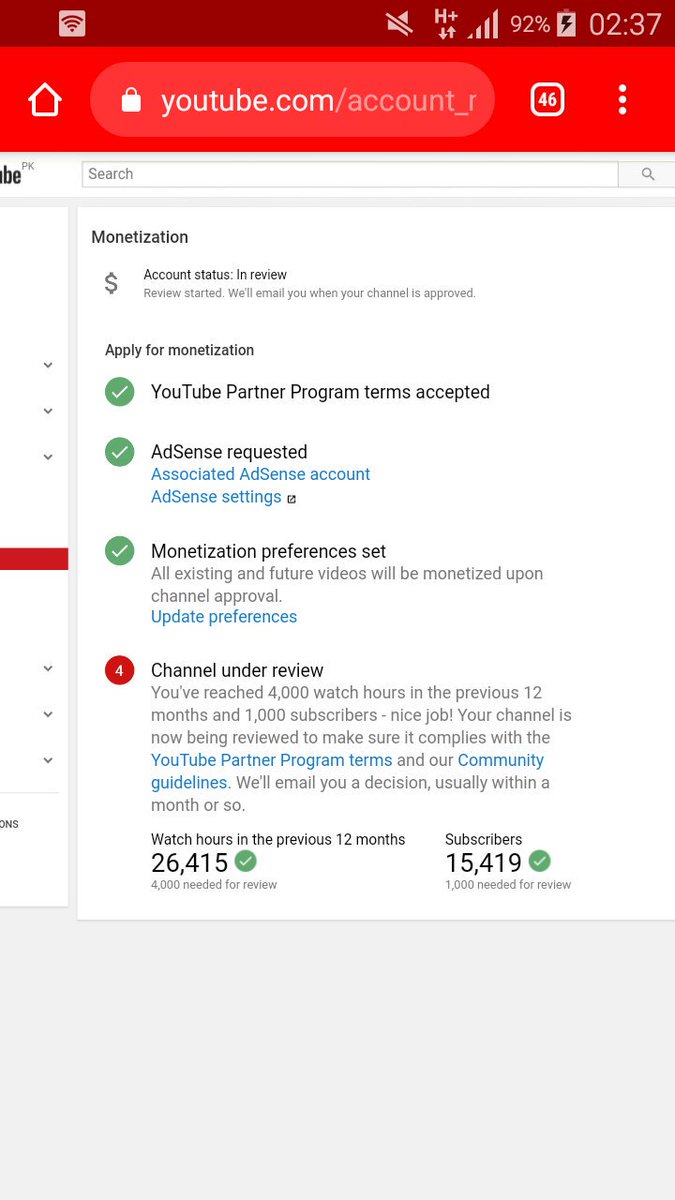Viewport: 675px width, 1200px height.
Task: Click Update preferences link
Action: pos(224,617)
